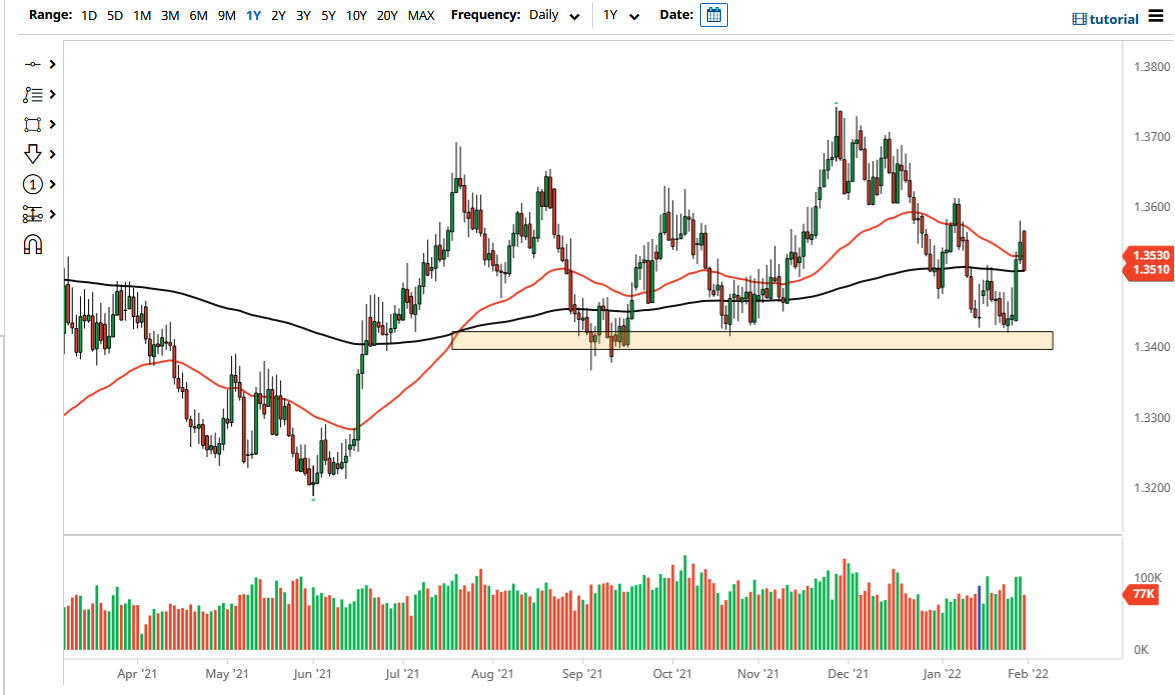Switch the 1Y range to active

[x=253, y=15]
